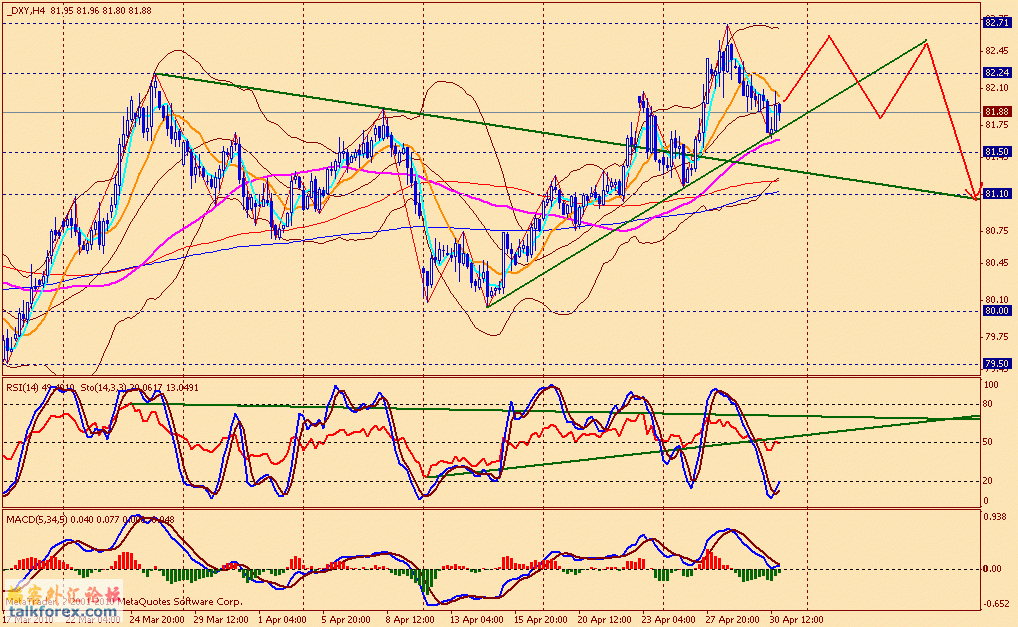Select the 20 level on oscillator scale
The image size is (1018, 627).
click(x=988, y=481)
